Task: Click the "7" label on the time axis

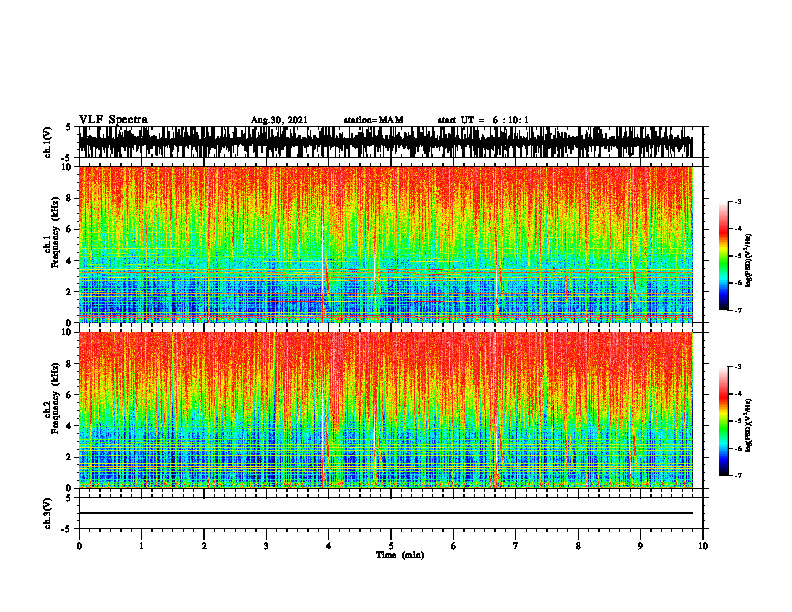Action: click(516, 546)
